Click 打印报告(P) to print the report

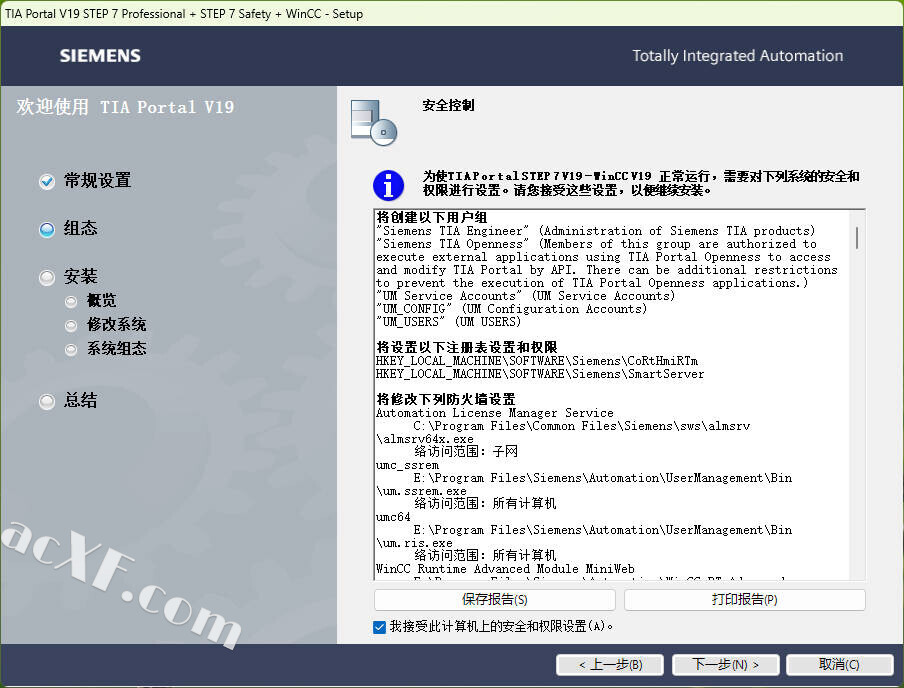click(744, 600)
